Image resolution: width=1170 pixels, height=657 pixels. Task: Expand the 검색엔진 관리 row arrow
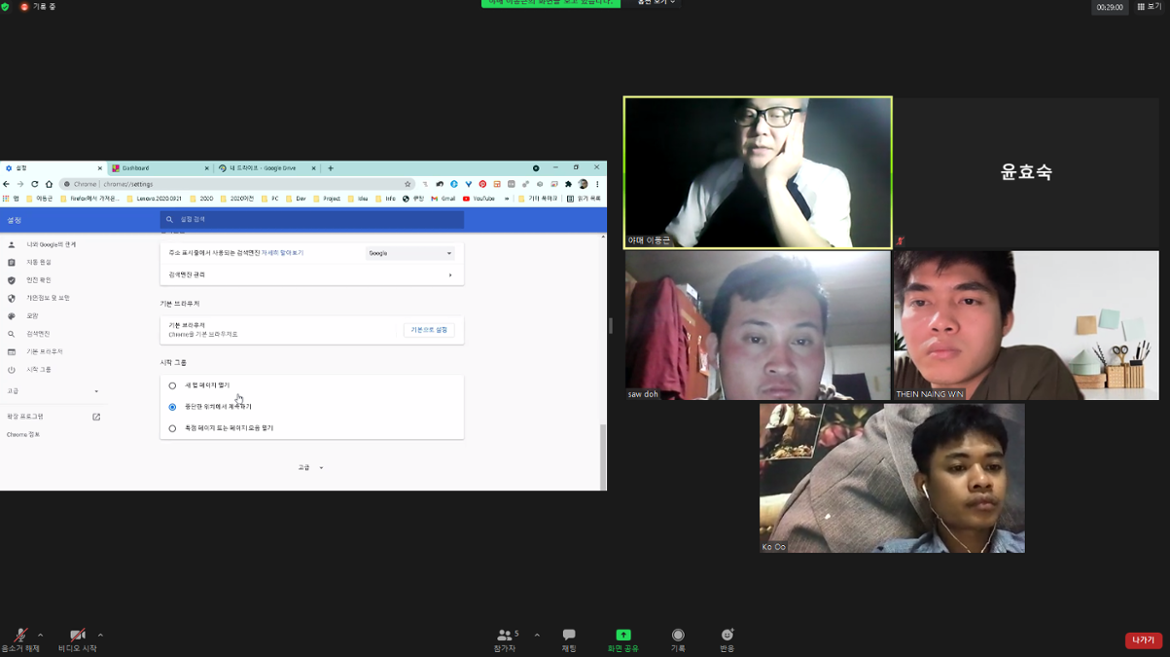pyautogui.click(x=450, y=275)
